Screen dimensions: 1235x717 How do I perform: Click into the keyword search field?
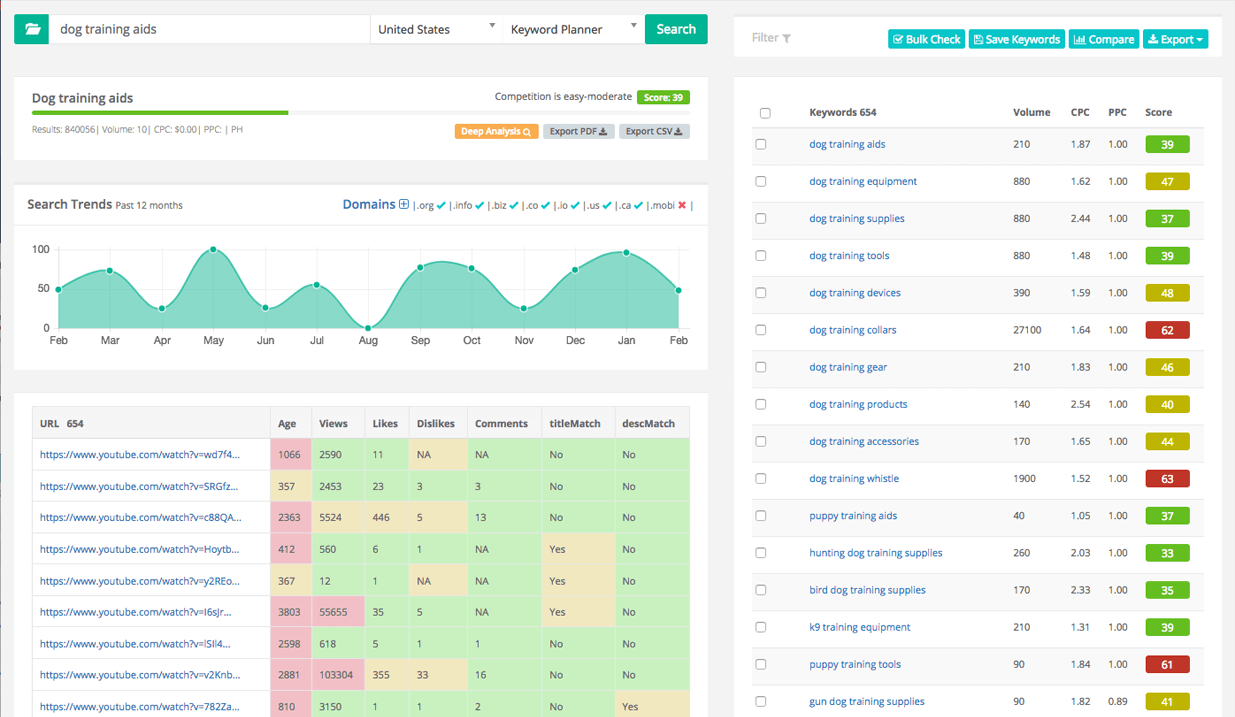coord(210,29)
